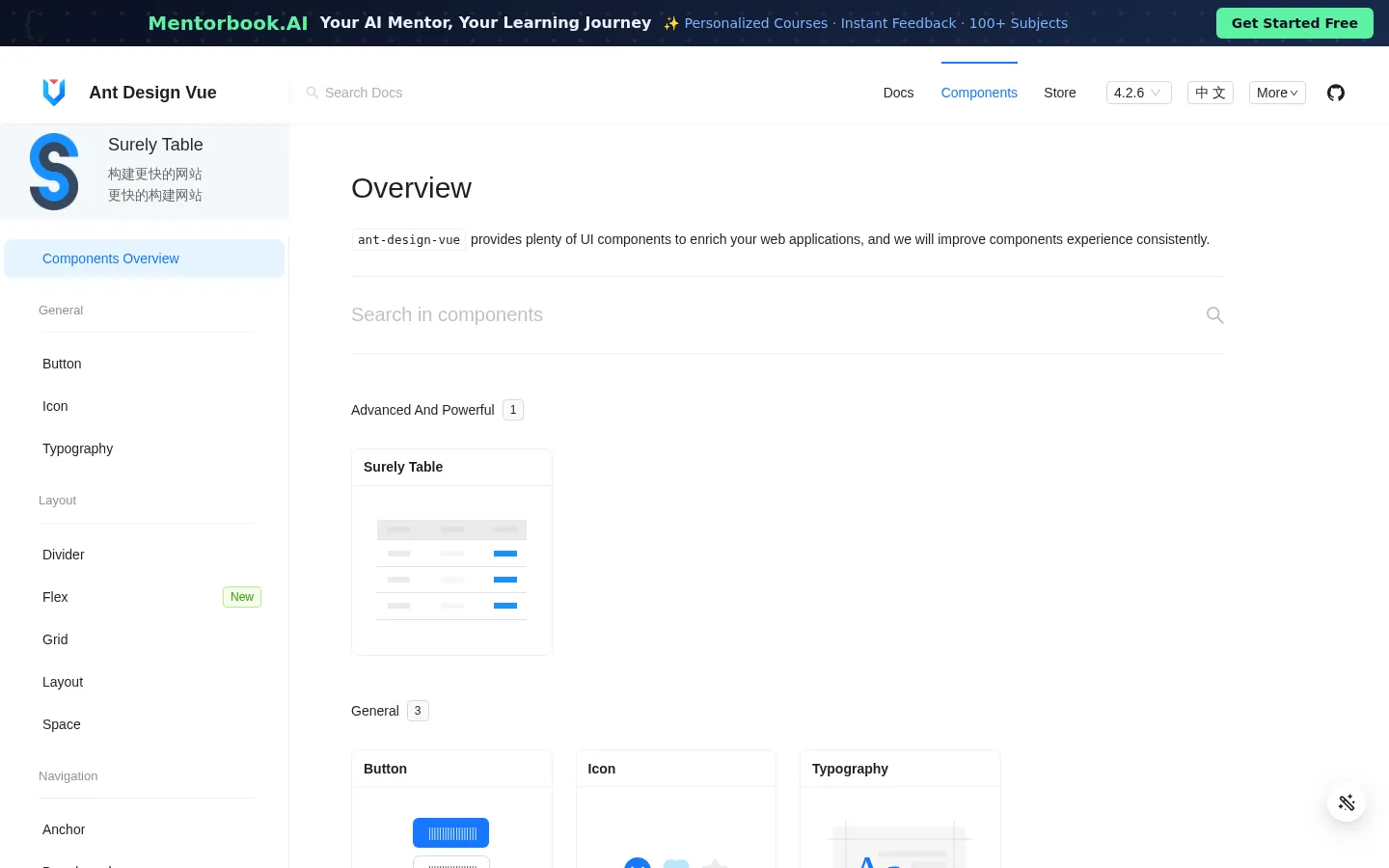Screen dimensions: 1389x868
Task: Click the count badge next to General heading
Action: 418,711
